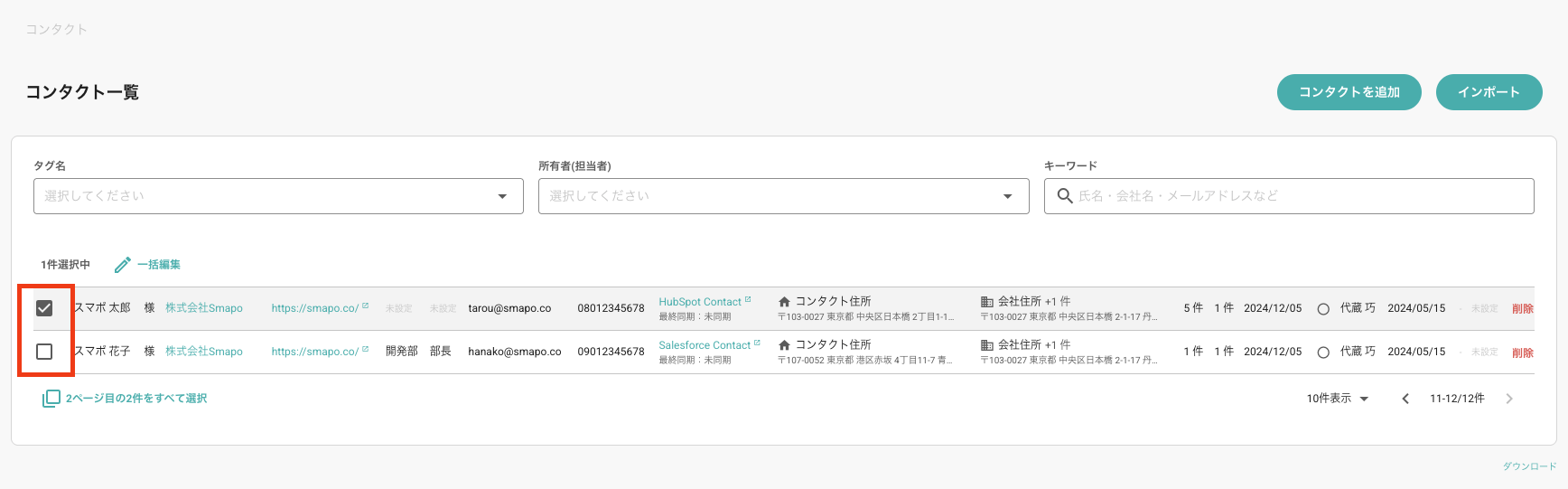The width and height of the screenshot is (1568, 489).
Task: Click 部長 title cell
Action: point(441,352)
